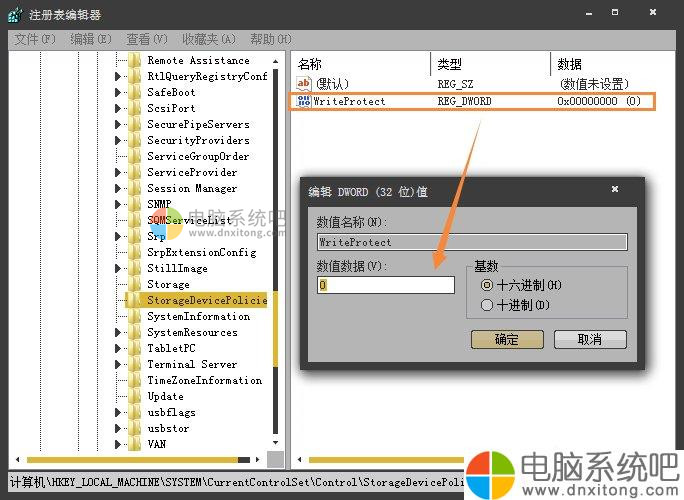The width and height of the screenshot is (684, 500).
Task: Click the usbstor folder icon
Action: pos(135,428)
